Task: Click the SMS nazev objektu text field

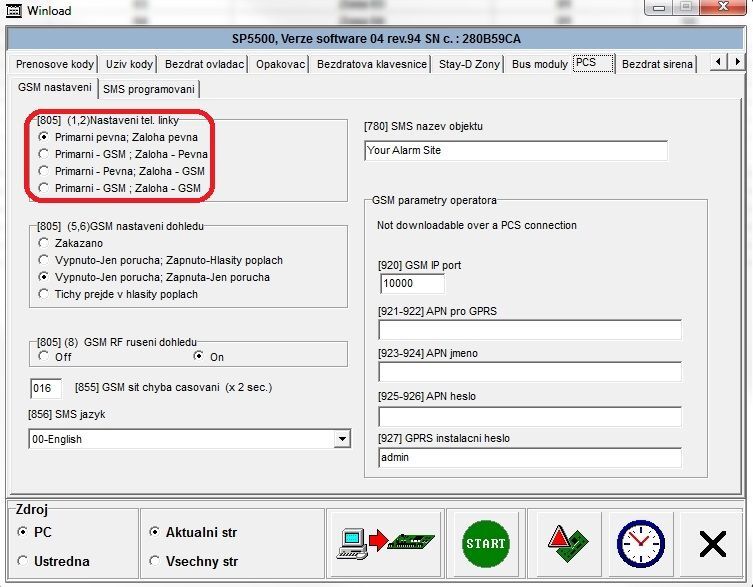Action: click(x=515, y=151)
